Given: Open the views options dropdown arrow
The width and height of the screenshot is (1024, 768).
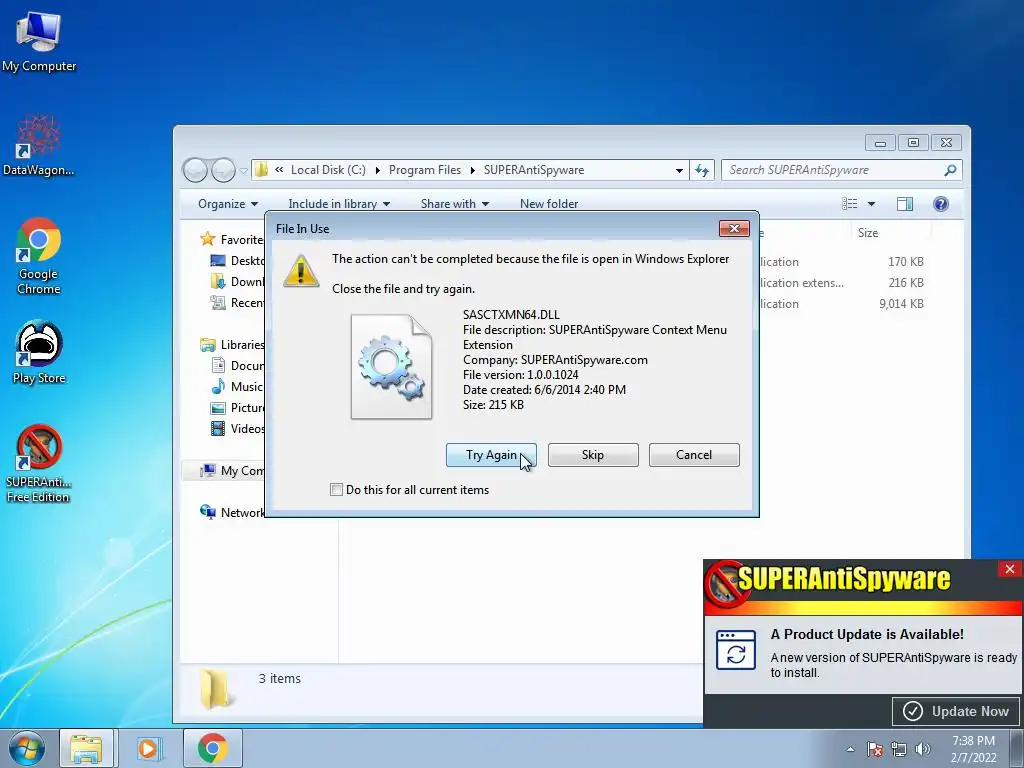Looking at the screenshot, I should (x=871, y=204).
